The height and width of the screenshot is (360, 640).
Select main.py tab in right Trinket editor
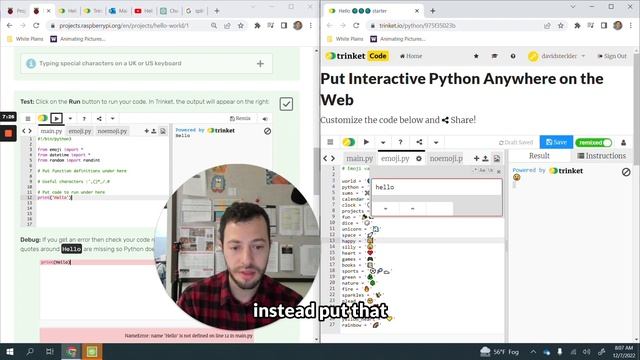[x=359, y=158]
